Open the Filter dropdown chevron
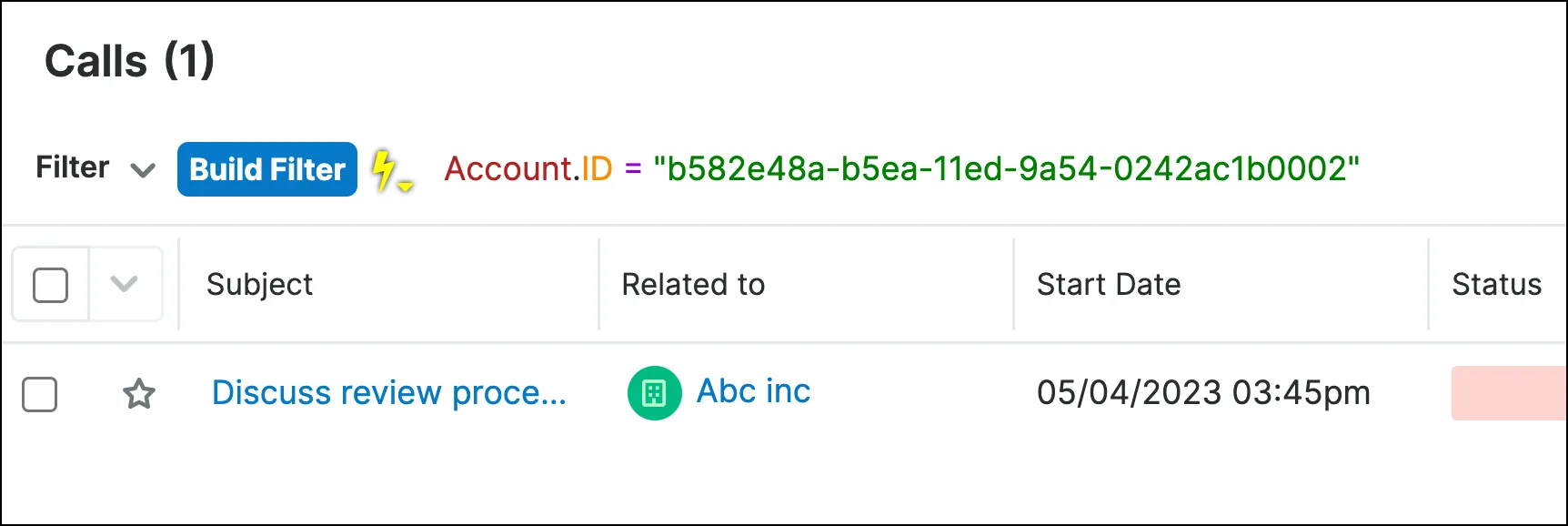Image resolution: width=1568 pixels, height=526 pixels. [143, 170]
